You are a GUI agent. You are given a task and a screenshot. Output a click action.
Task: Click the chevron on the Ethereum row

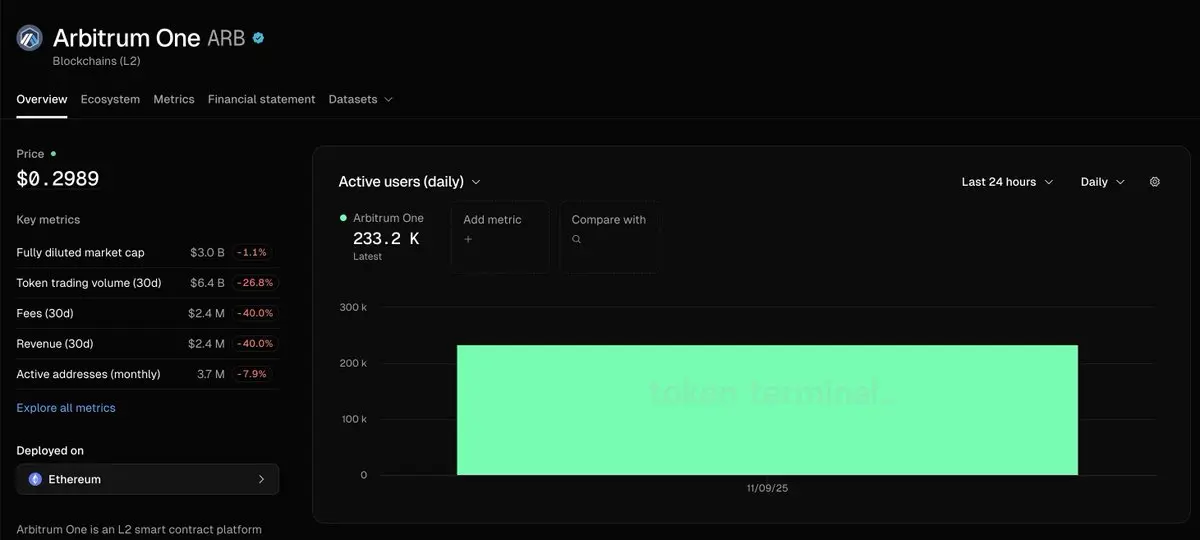coord(261,479)
